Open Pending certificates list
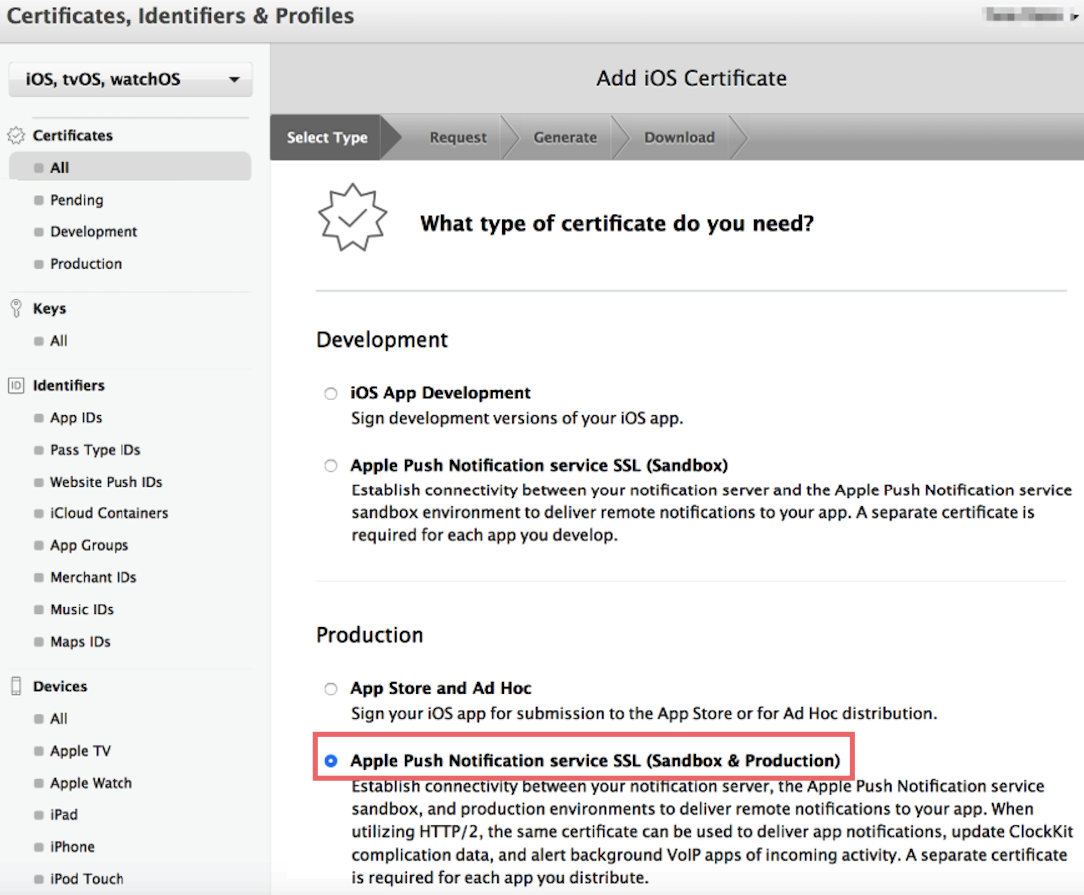The height and width of the screenshot is (895, 1084). (76, 200)
